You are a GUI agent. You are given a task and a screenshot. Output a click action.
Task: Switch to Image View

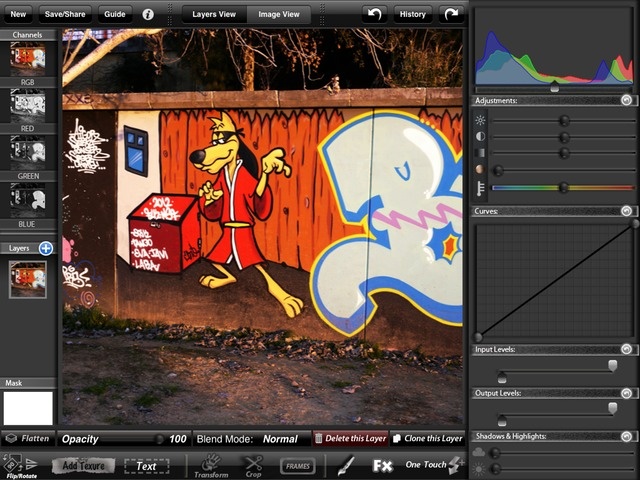tap(279, 14)
